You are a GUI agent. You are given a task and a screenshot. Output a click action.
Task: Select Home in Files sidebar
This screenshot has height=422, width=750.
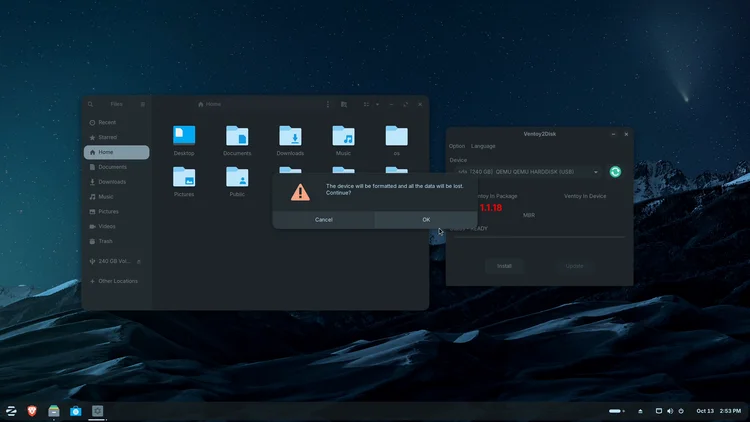(116, 152)
